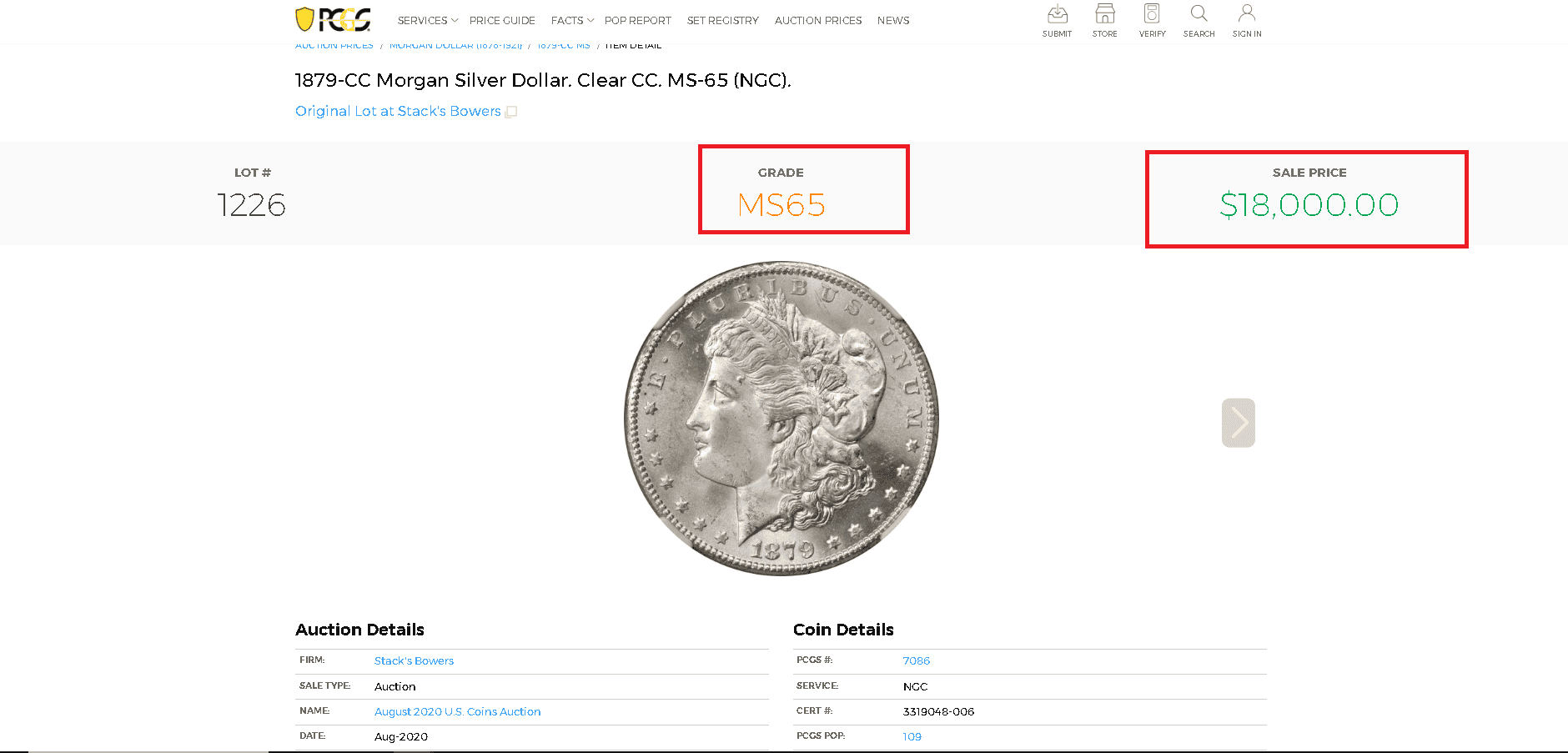1568x753 pixels.
Task: Select POP Report in the navigation
Action: (x=637, y=20)
